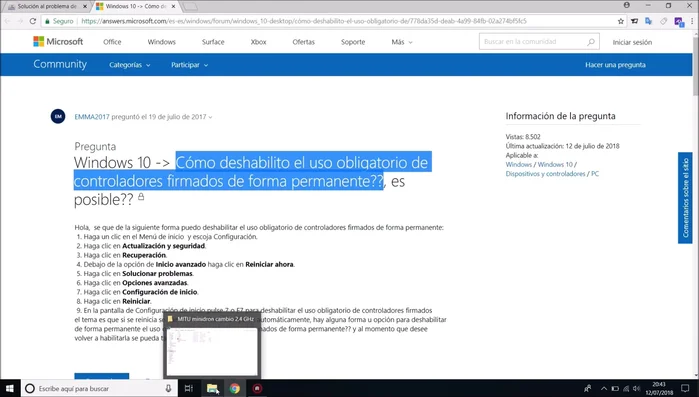Open the Windows category link
The height and width of the screenshot is (397, 699).
(518, 164)
